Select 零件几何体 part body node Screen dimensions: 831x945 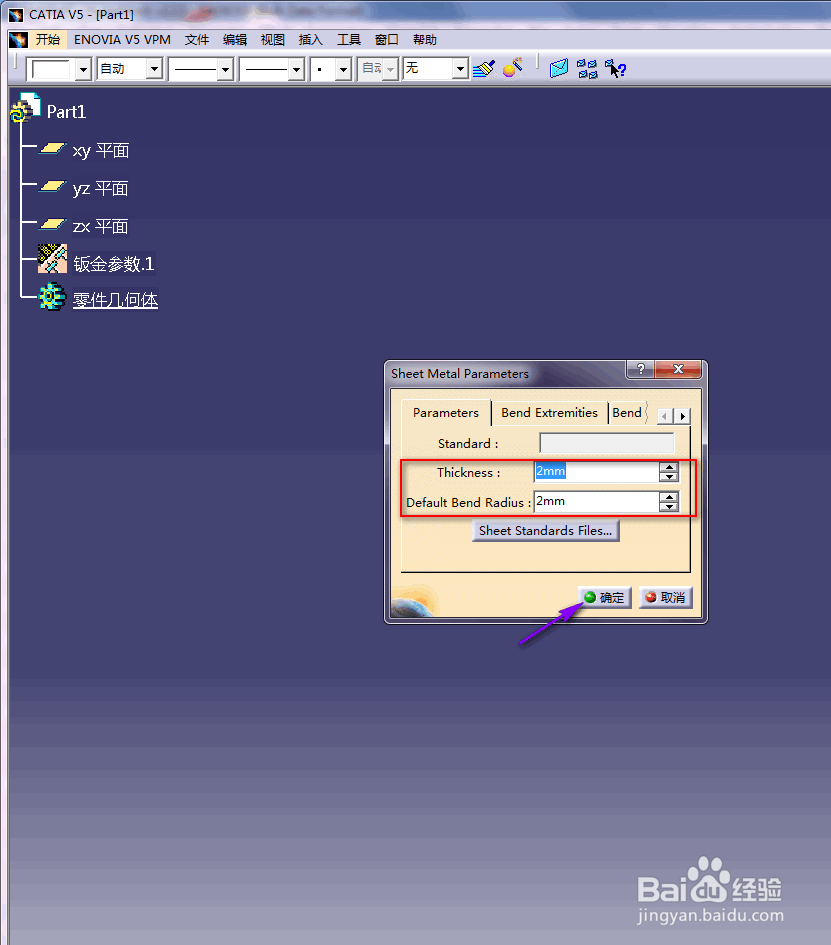tap(115, 300)
